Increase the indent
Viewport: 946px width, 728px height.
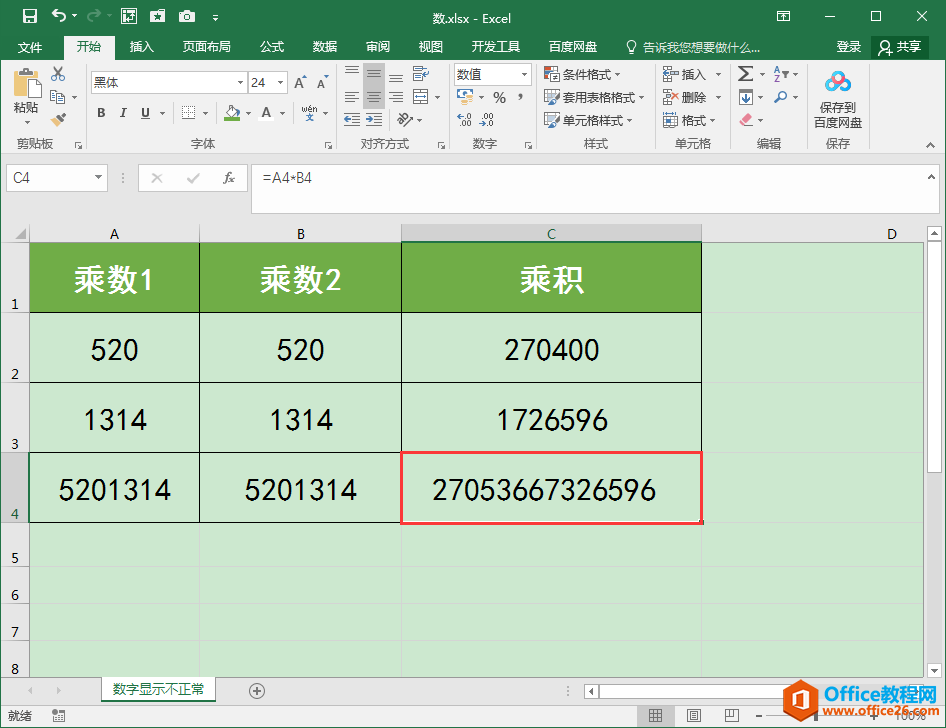point(374,119)
